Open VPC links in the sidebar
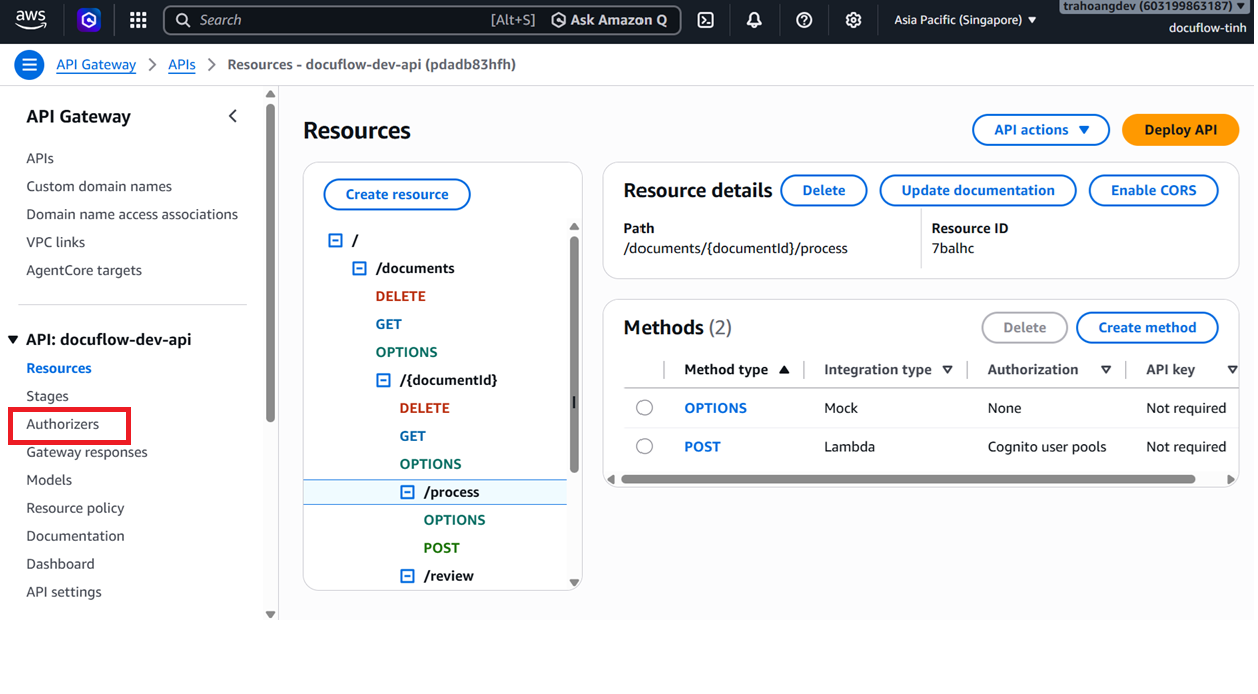Viewport: 1258px width, 694px height. (56, 242)
